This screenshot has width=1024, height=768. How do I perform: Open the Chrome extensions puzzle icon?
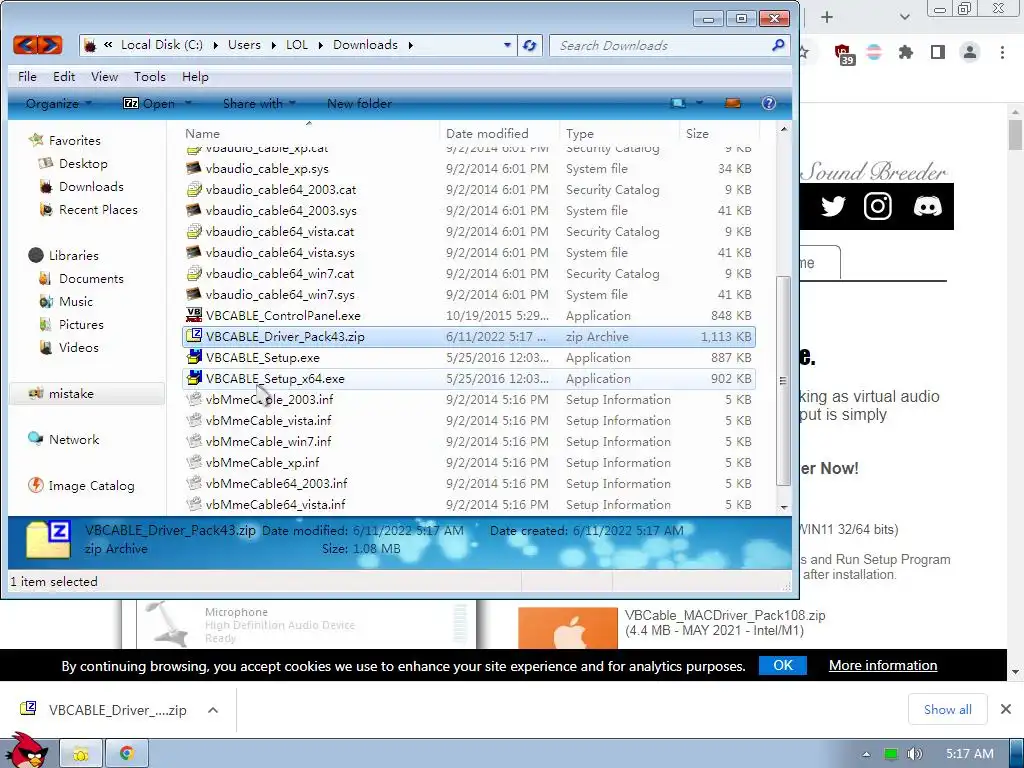pyautogui.click(x=906, y=52)
